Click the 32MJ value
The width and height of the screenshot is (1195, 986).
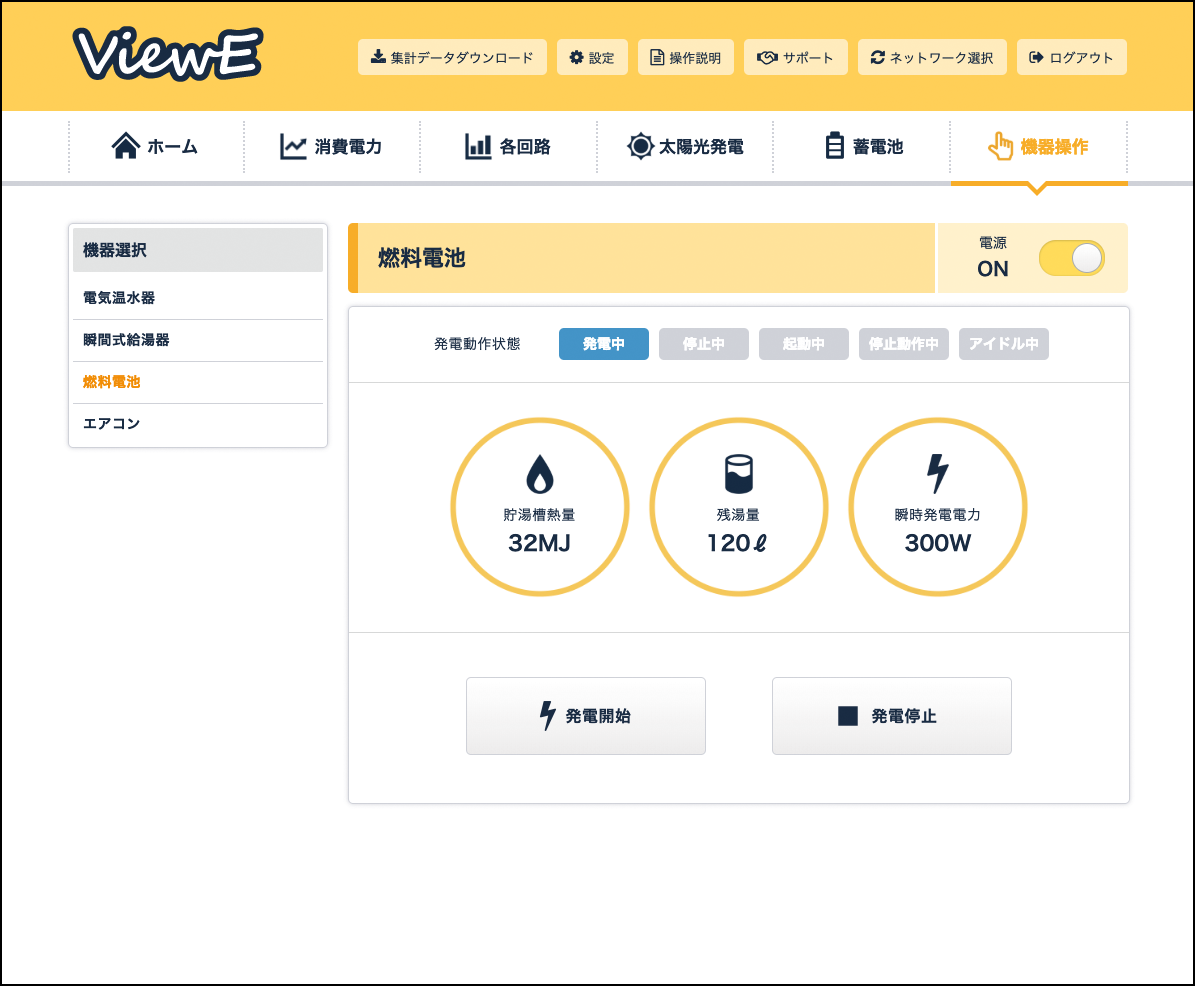point(540,543)
